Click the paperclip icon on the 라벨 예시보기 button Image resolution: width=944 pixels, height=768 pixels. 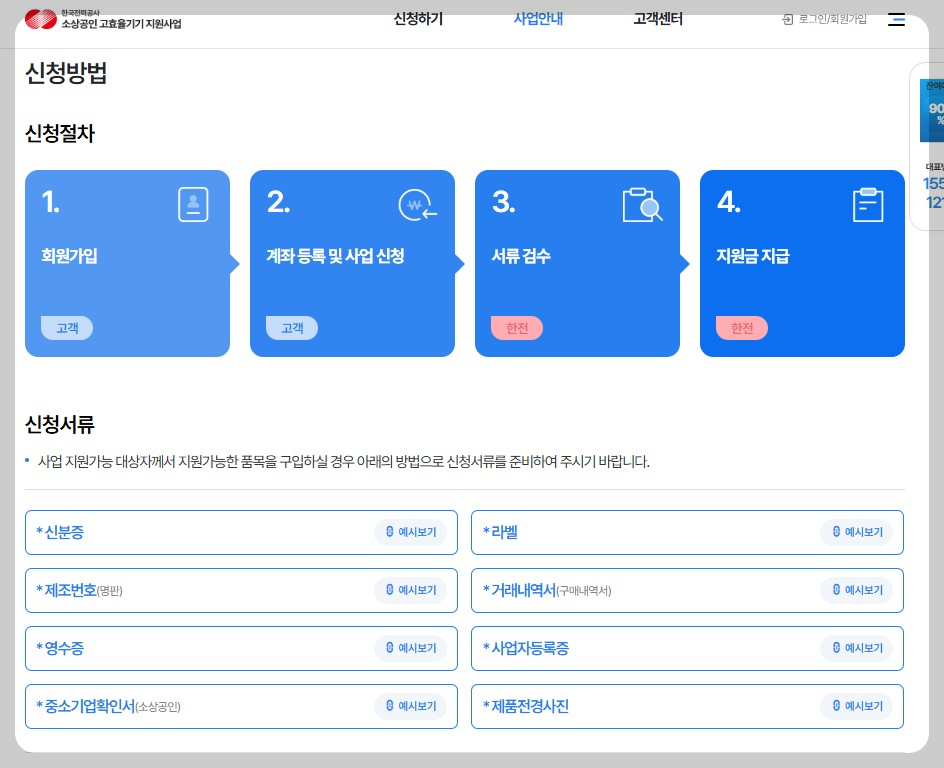[834, 533]
